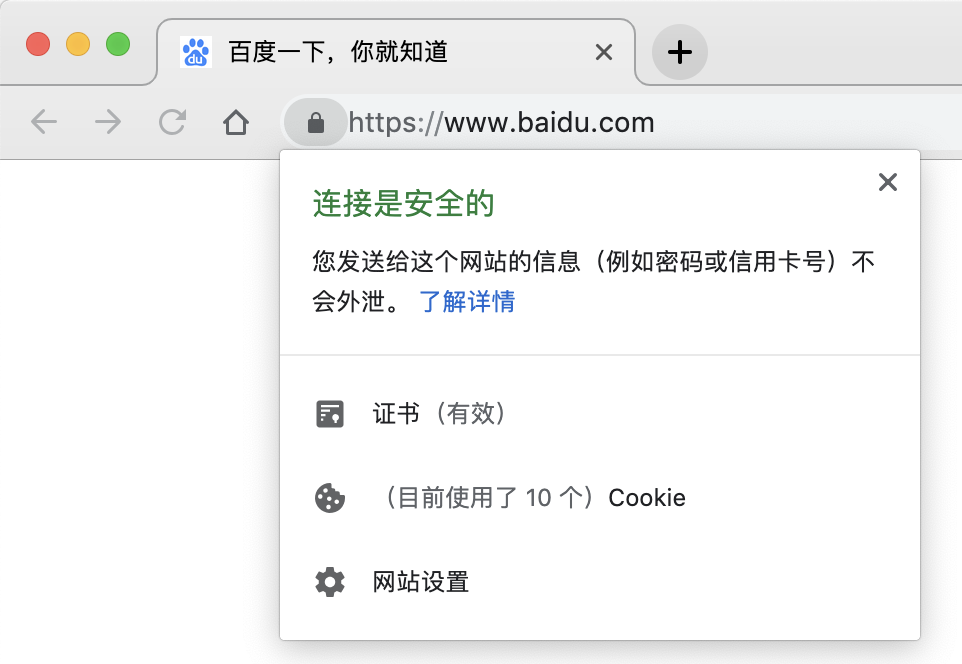
Task: Click the www.baidu.com URL field
Action: pyautogui.click(x=549, y=123)
